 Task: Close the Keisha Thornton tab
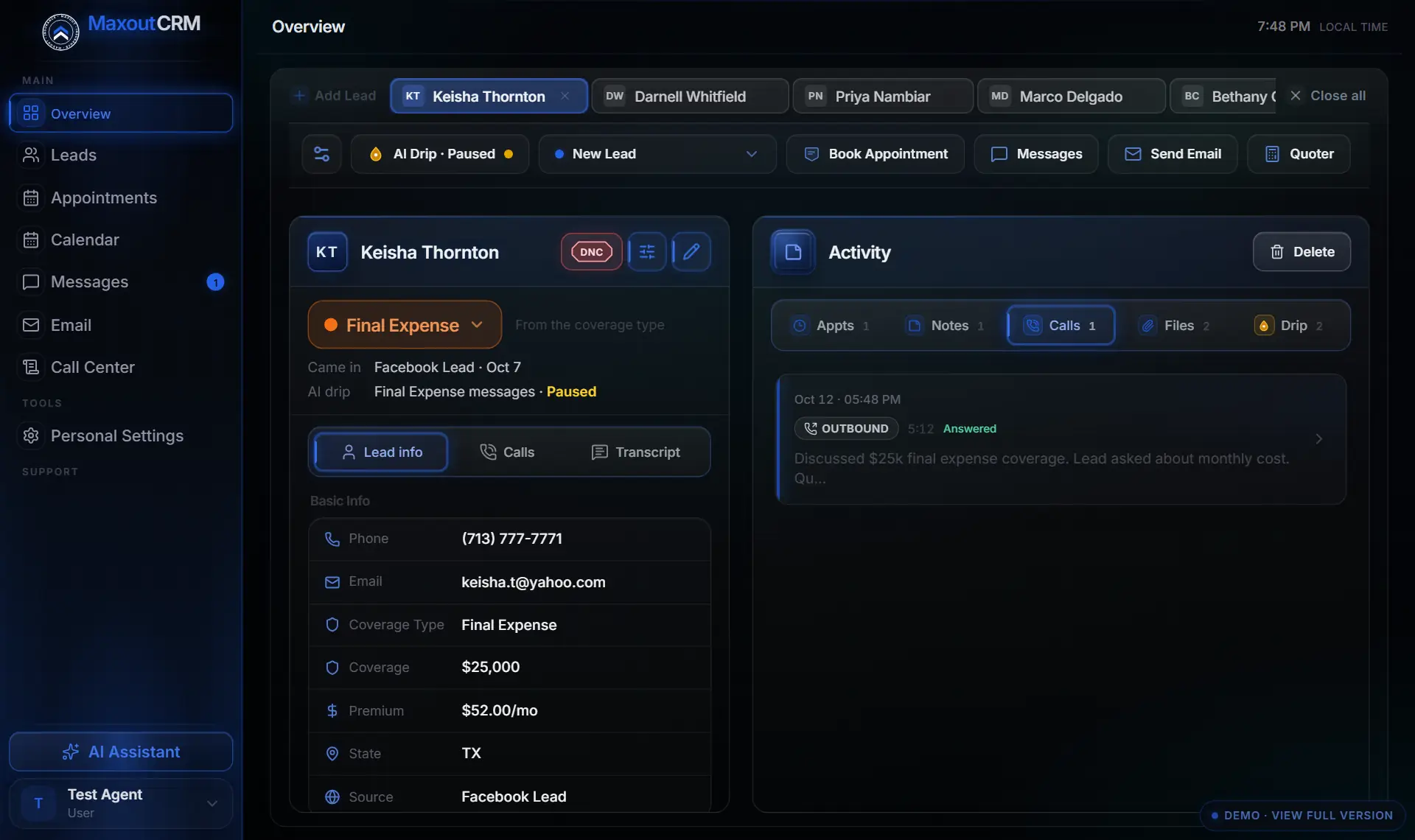point(565,96)
